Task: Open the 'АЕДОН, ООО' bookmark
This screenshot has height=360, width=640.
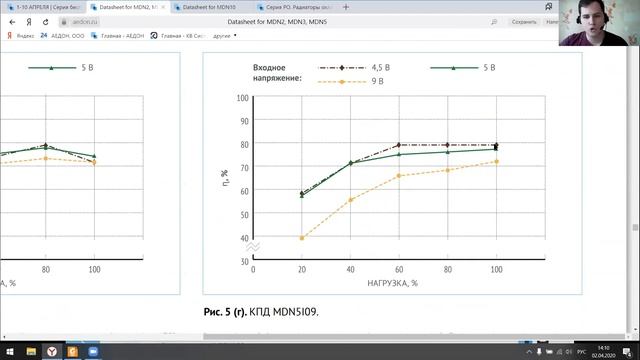Action: pos(62,36)
